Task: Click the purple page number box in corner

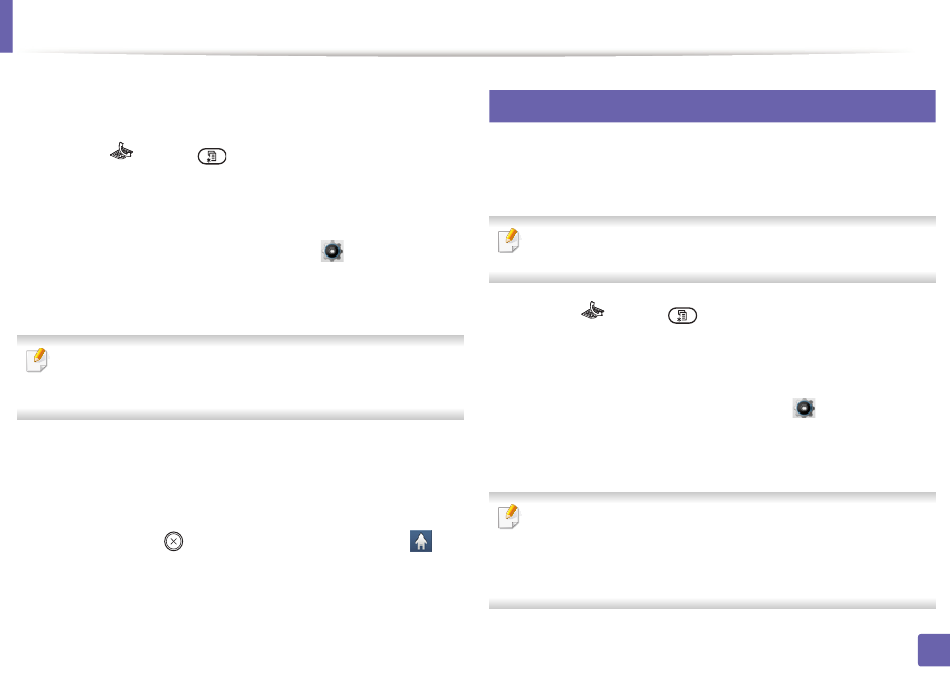Action: click(x=934, y=650)
